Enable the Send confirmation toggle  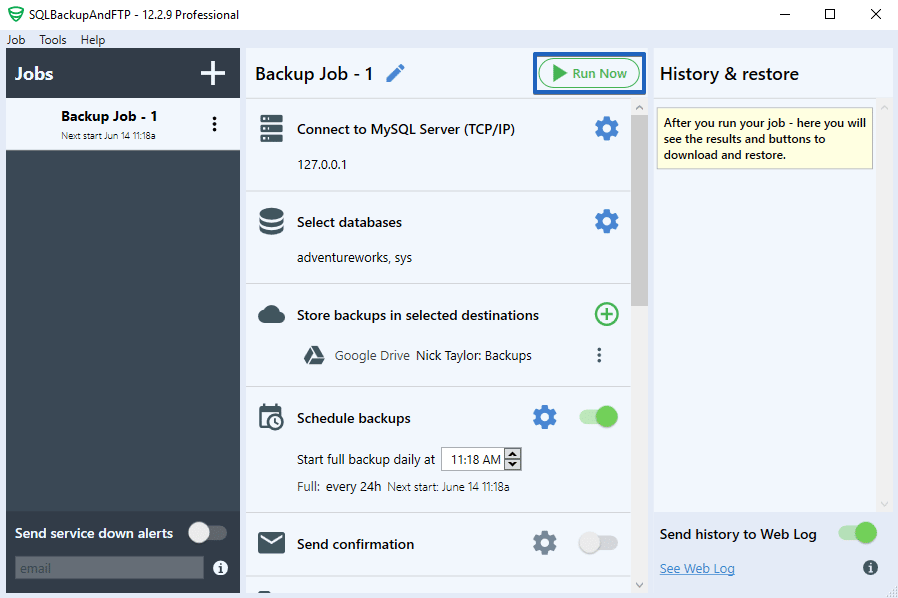[x=598, y=542]
